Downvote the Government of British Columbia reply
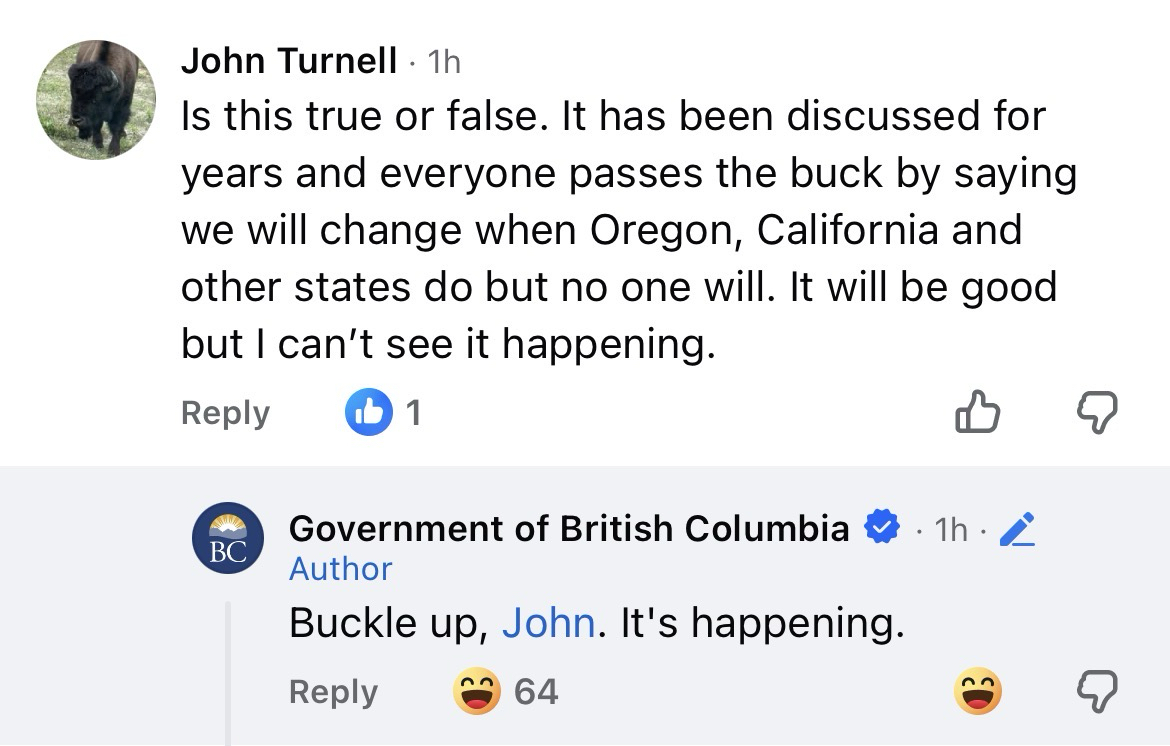This screenshot has width=1170, height=746. pos(1095,692)
